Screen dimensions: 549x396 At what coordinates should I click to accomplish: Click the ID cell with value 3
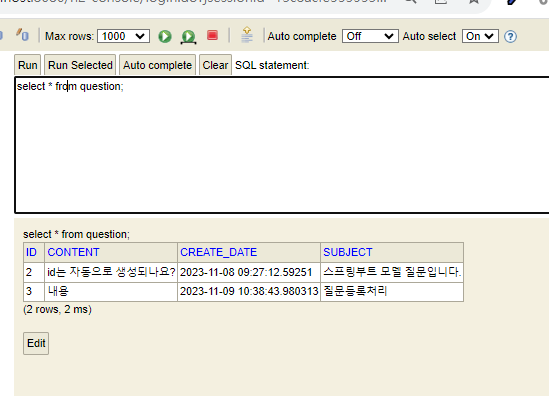(x=34, y=291)
